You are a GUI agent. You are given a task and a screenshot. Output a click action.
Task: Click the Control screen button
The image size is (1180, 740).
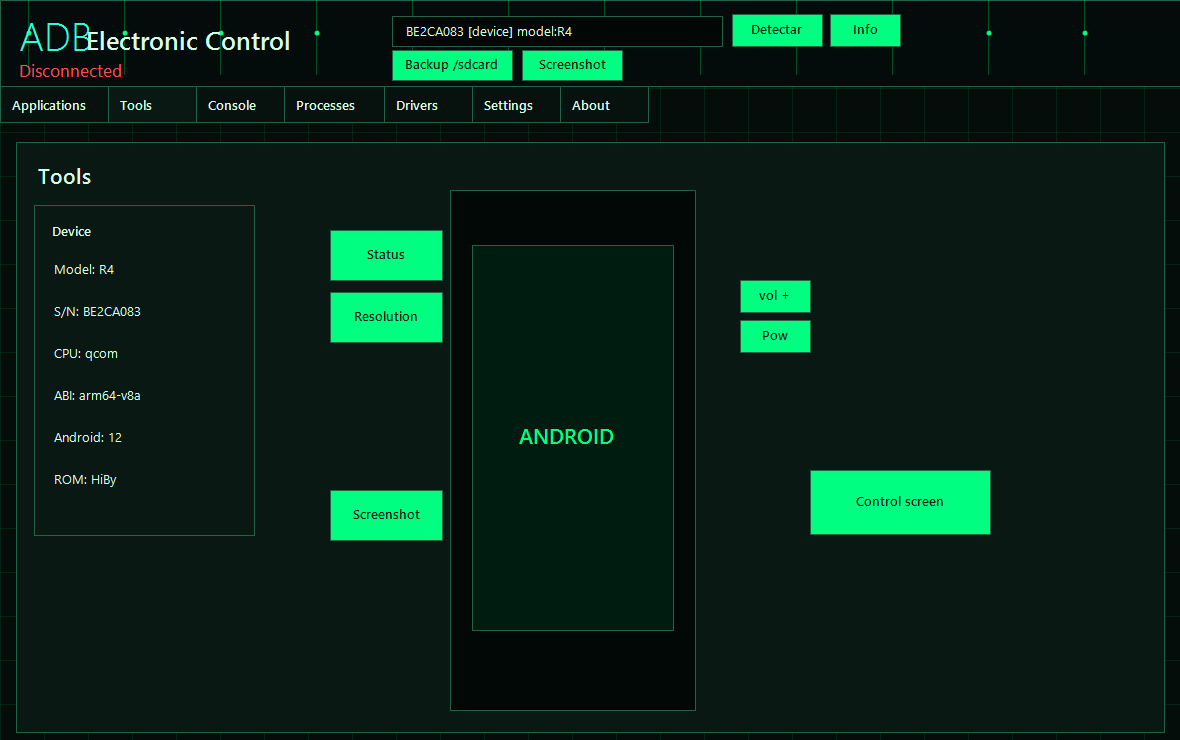900,502
